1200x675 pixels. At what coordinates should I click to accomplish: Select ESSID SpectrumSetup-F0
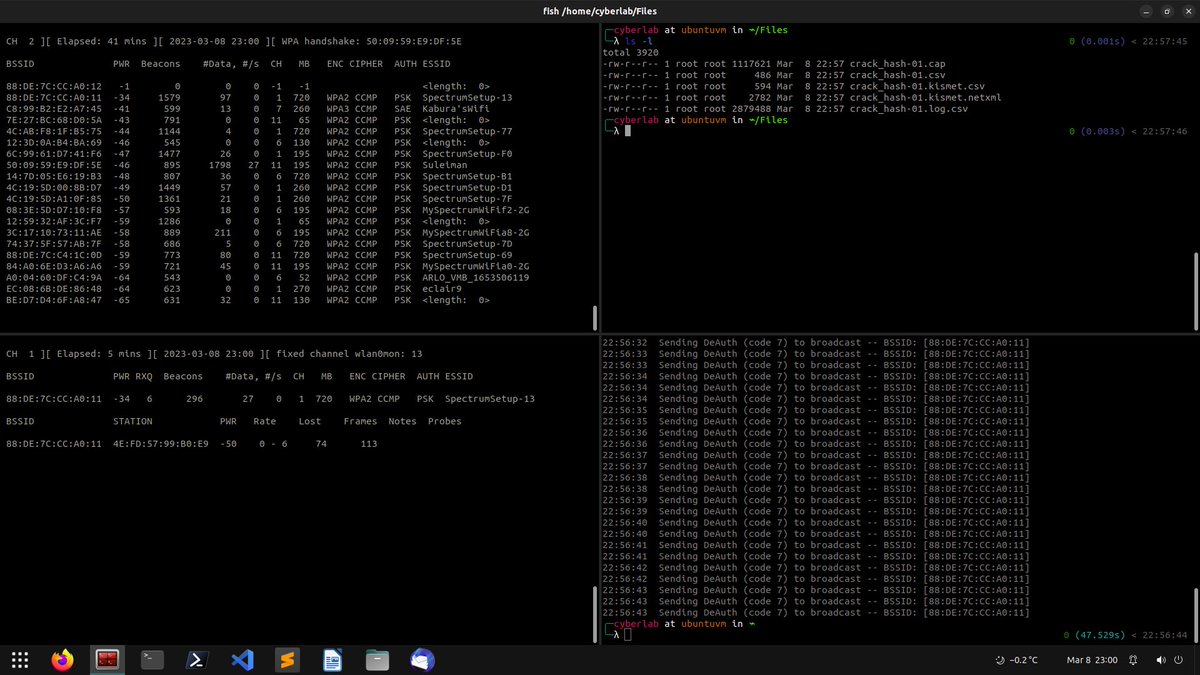[x=467, y=154]
